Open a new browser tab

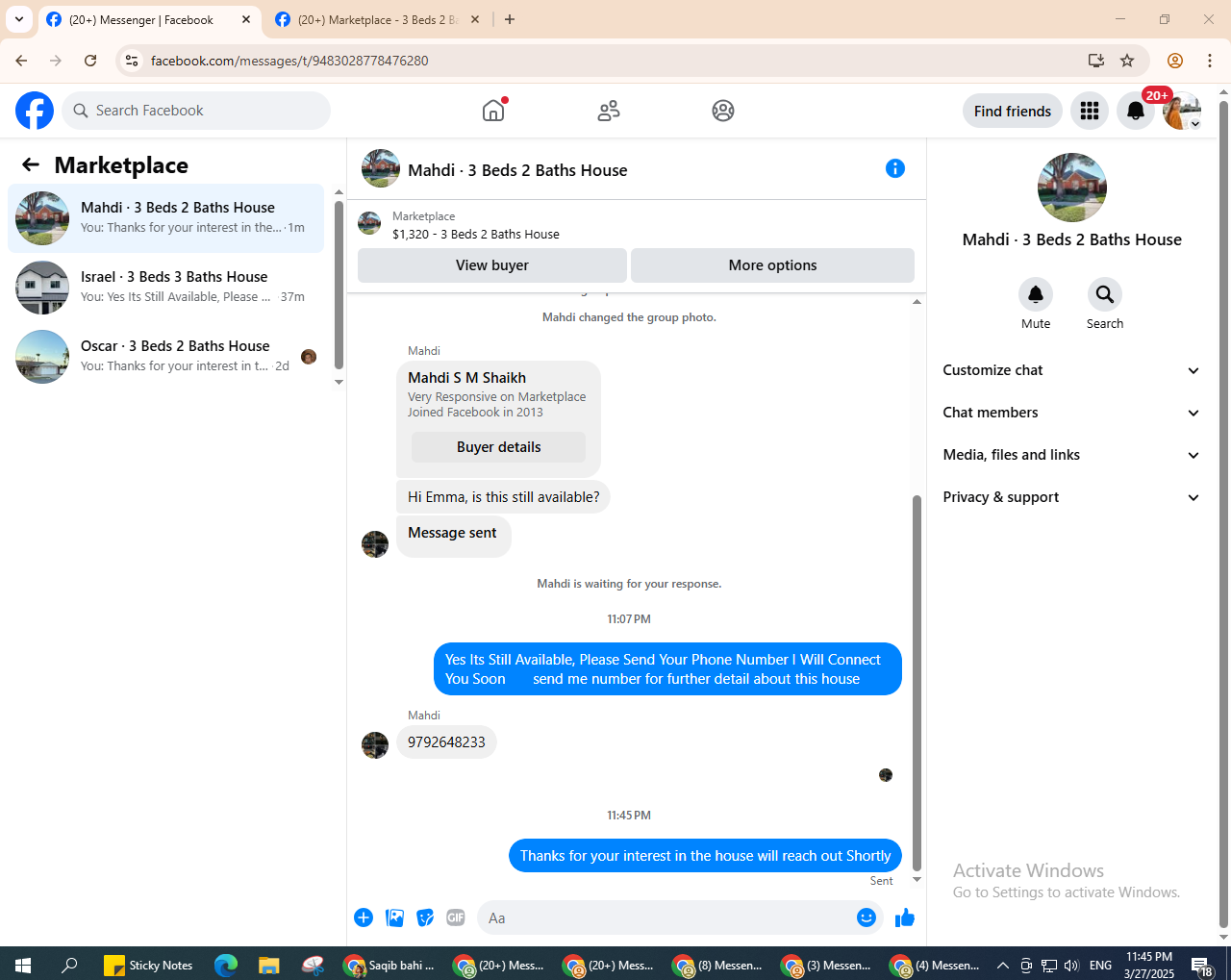(x=510, y=19)
